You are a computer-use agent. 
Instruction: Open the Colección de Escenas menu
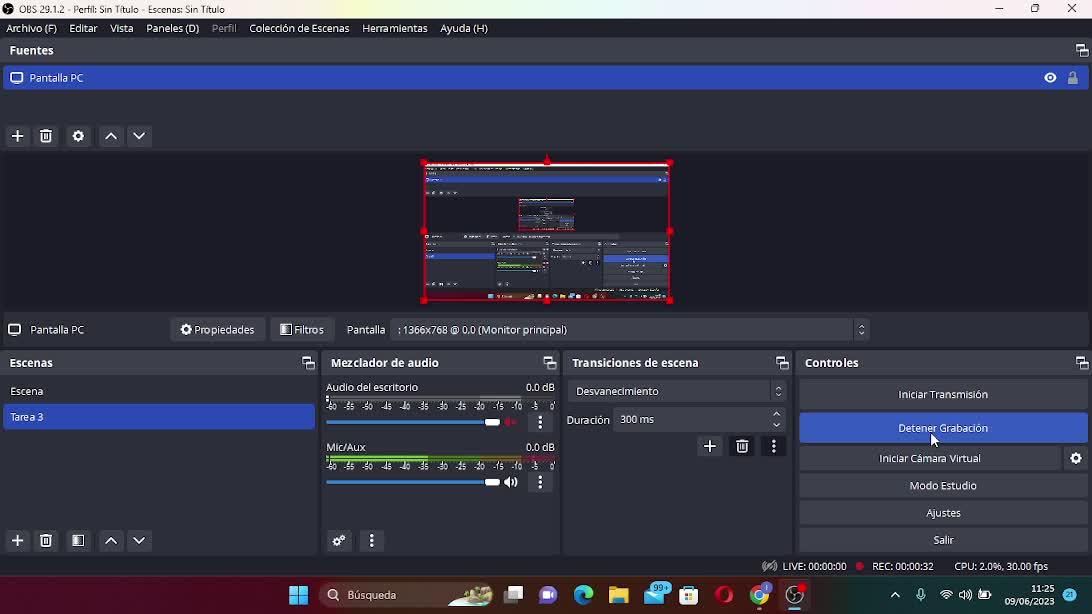coord(299,28)
